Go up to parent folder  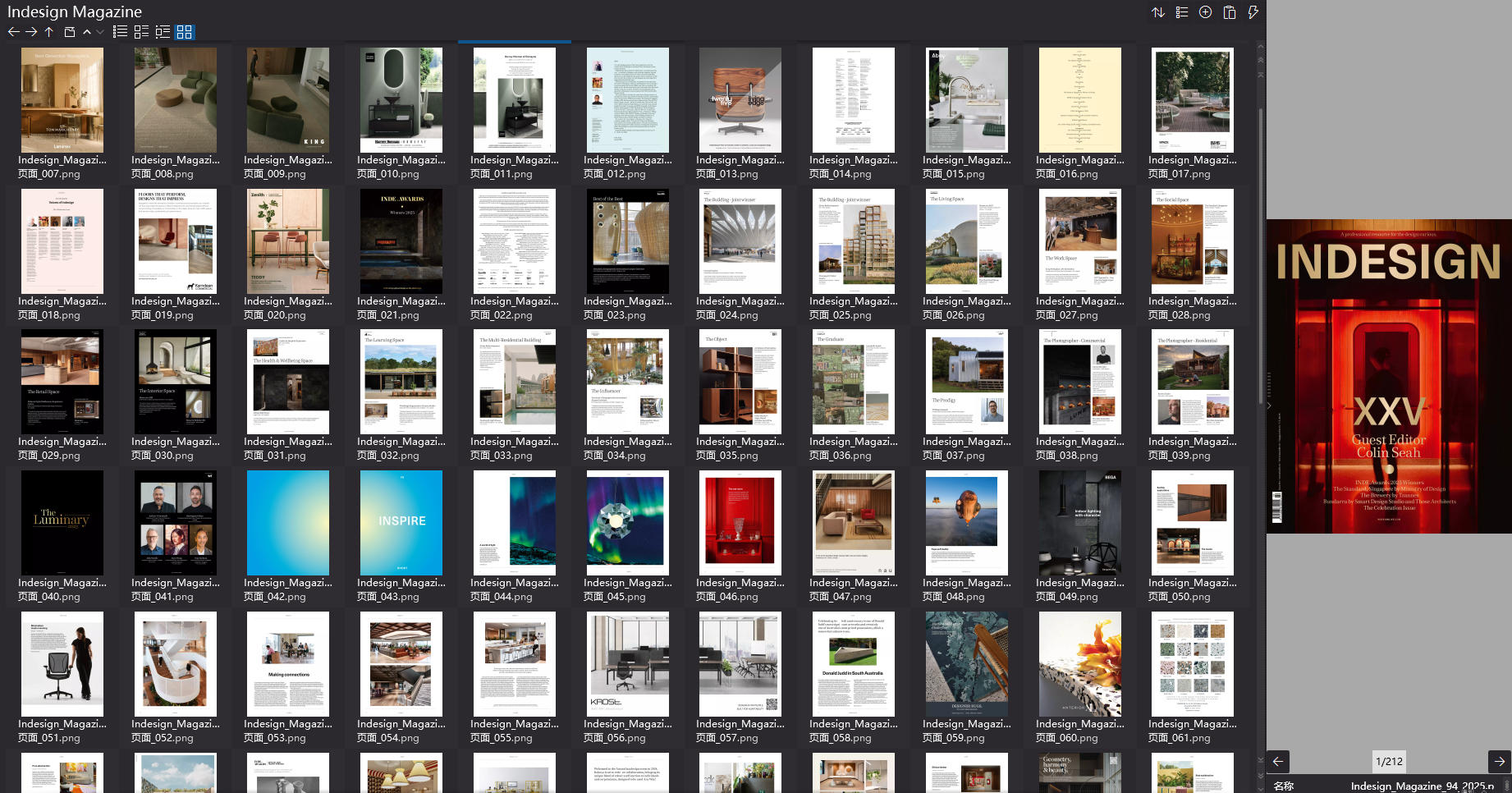click(49, 32)
